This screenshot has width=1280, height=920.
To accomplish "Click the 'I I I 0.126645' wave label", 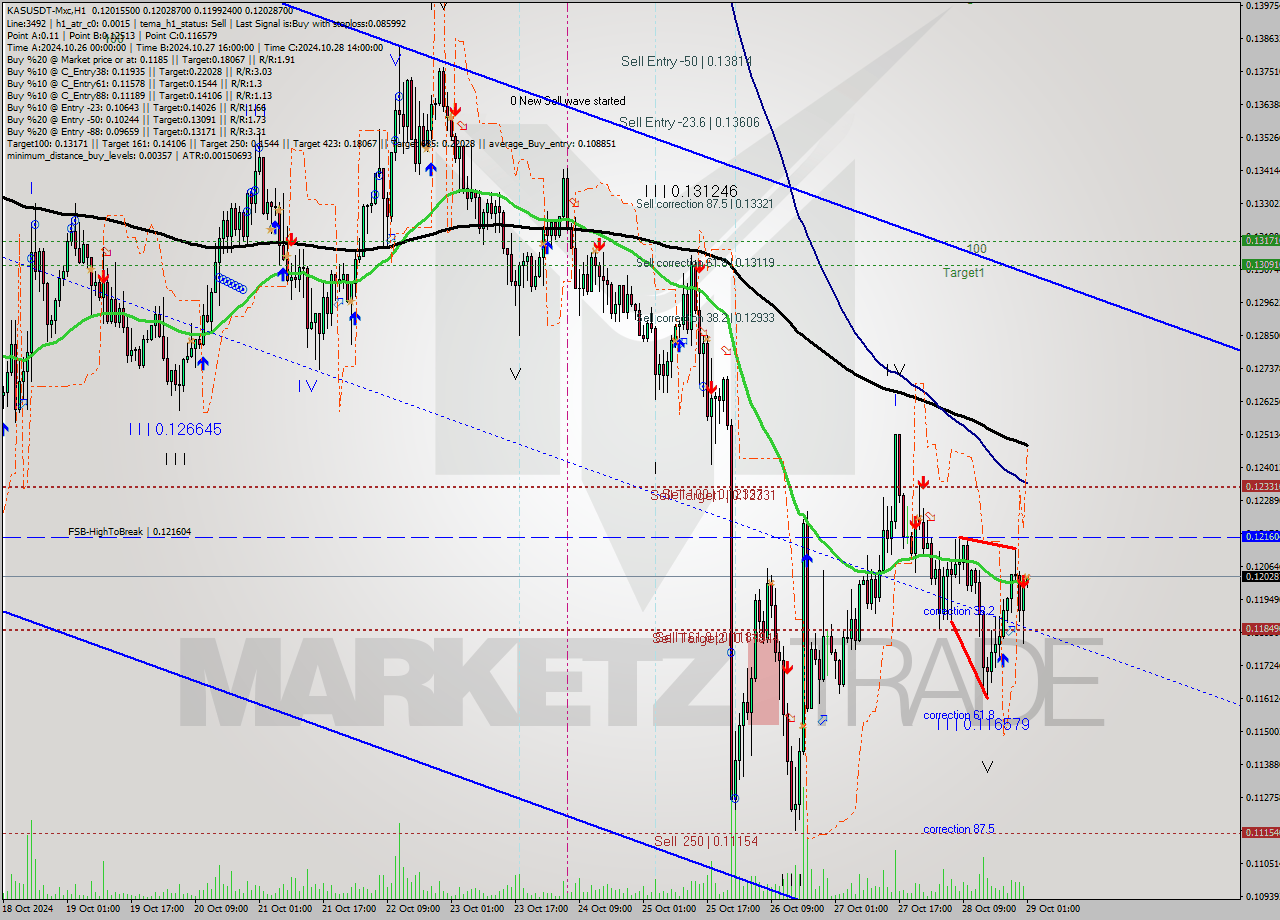I will click(174, 429).
